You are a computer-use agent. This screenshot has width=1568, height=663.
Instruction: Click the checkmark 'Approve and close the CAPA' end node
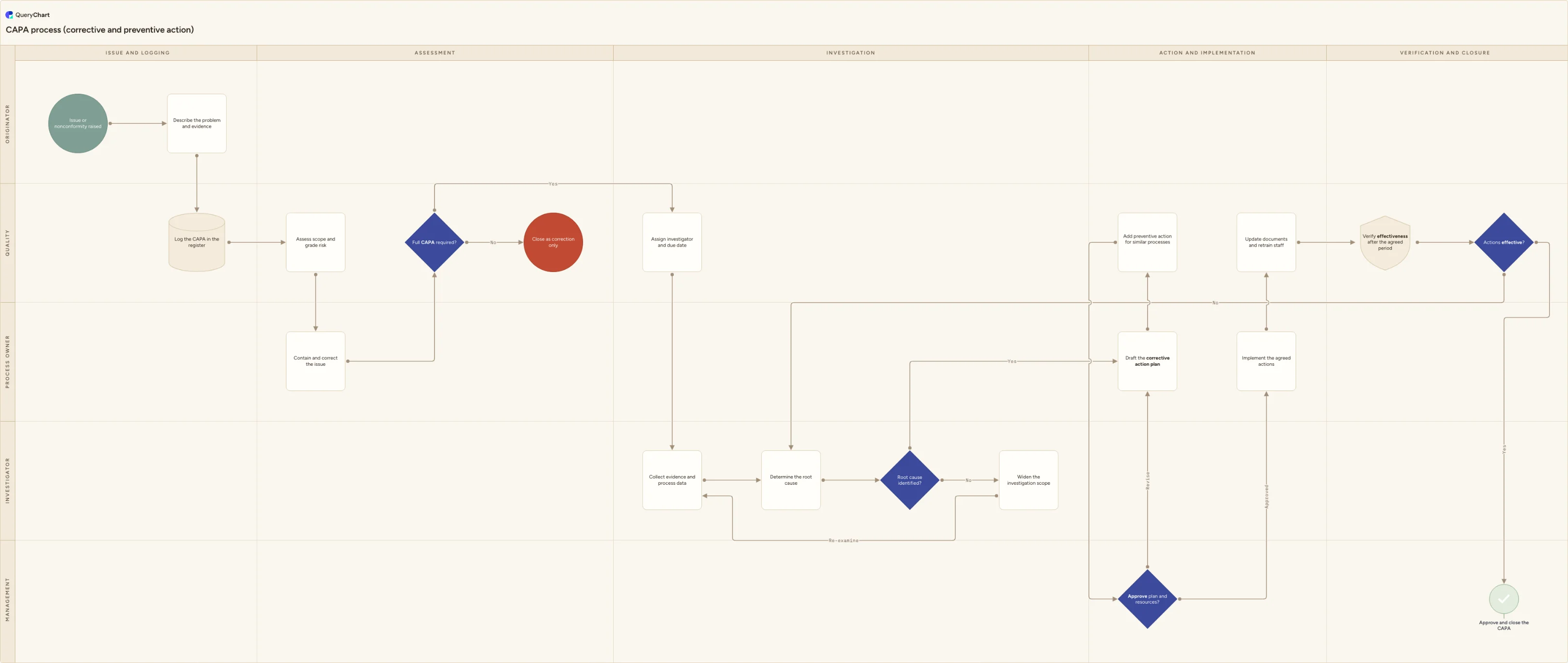[1503, 599]
